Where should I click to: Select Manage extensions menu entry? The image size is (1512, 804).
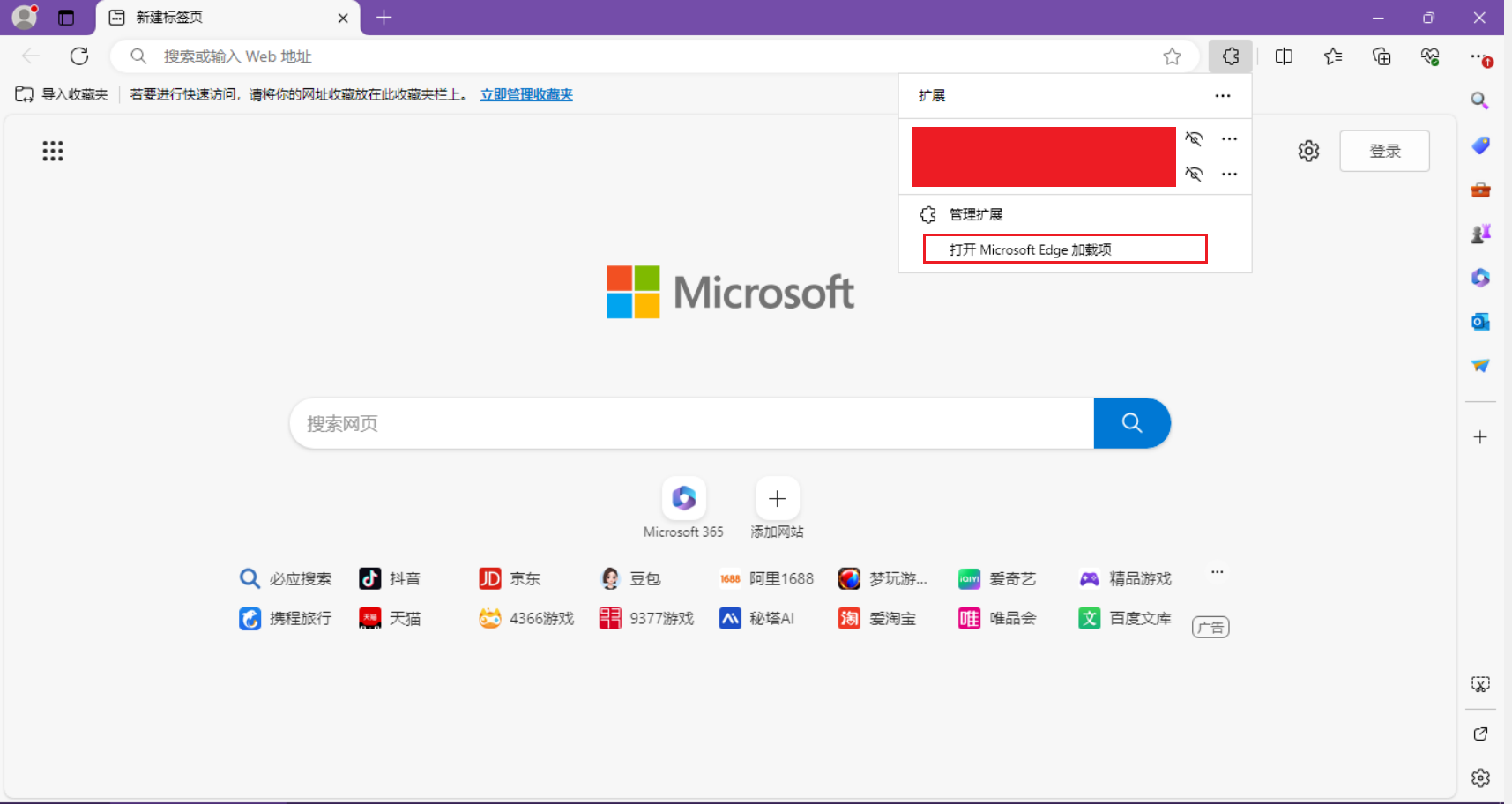point(975,214)
